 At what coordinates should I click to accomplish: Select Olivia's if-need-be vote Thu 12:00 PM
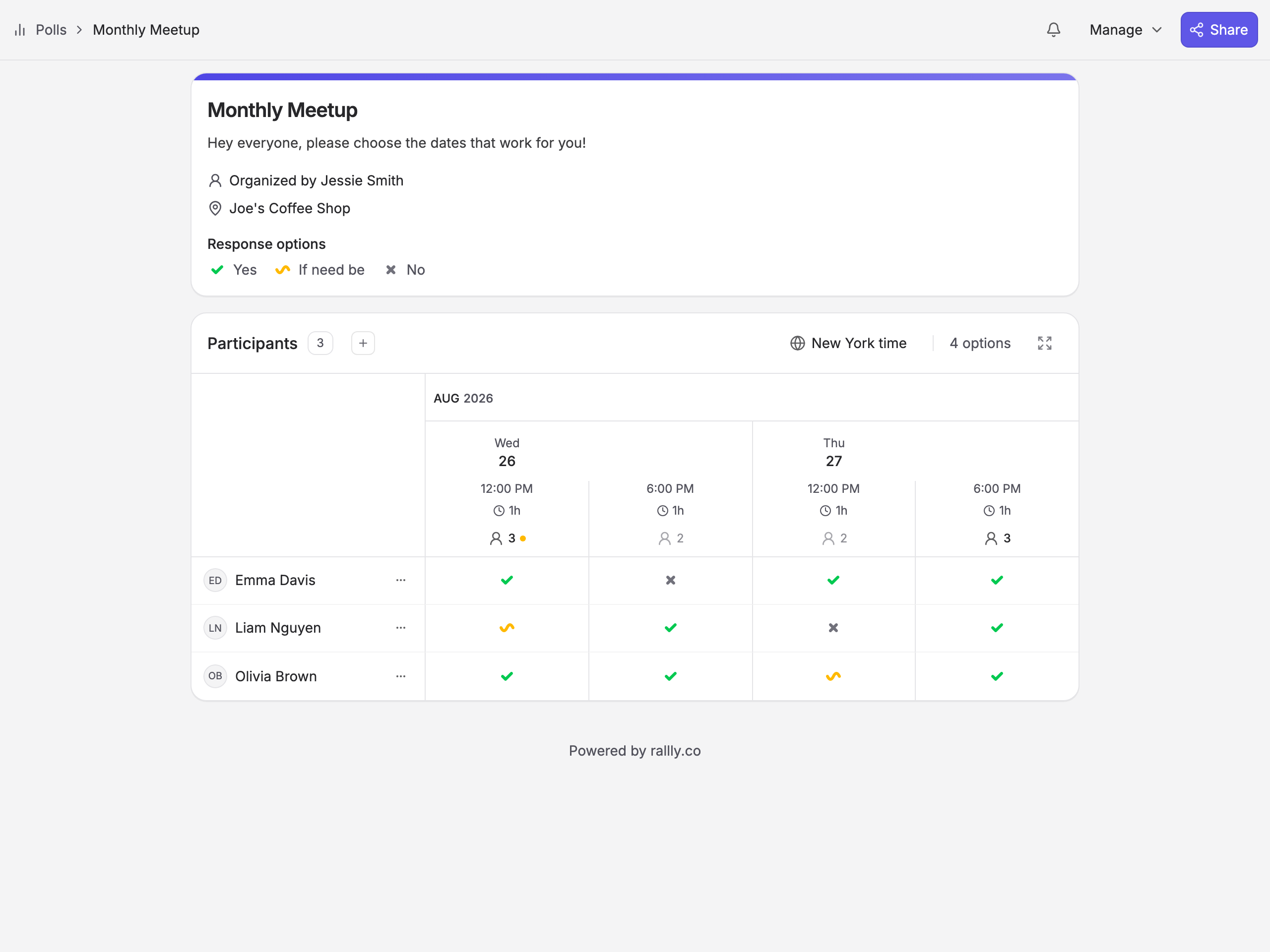click(x=833, y=676)
